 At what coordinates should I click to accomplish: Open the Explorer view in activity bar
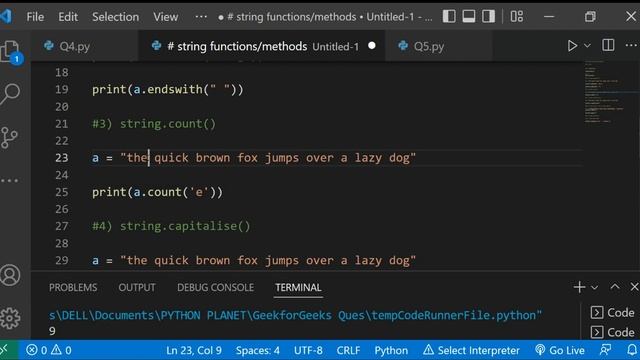click(10, 52)
